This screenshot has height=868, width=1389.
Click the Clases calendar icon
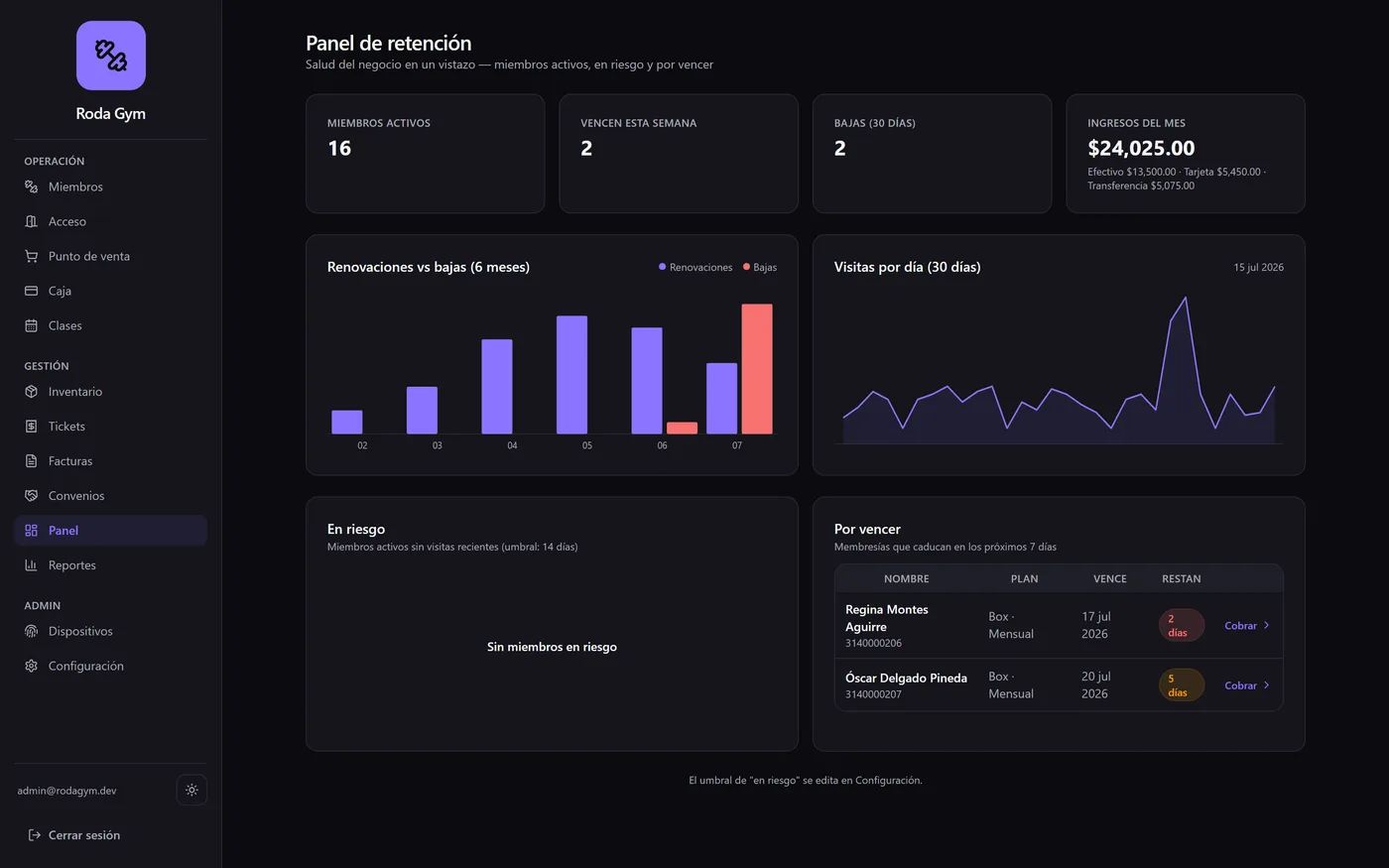click(x=31, y=325)
